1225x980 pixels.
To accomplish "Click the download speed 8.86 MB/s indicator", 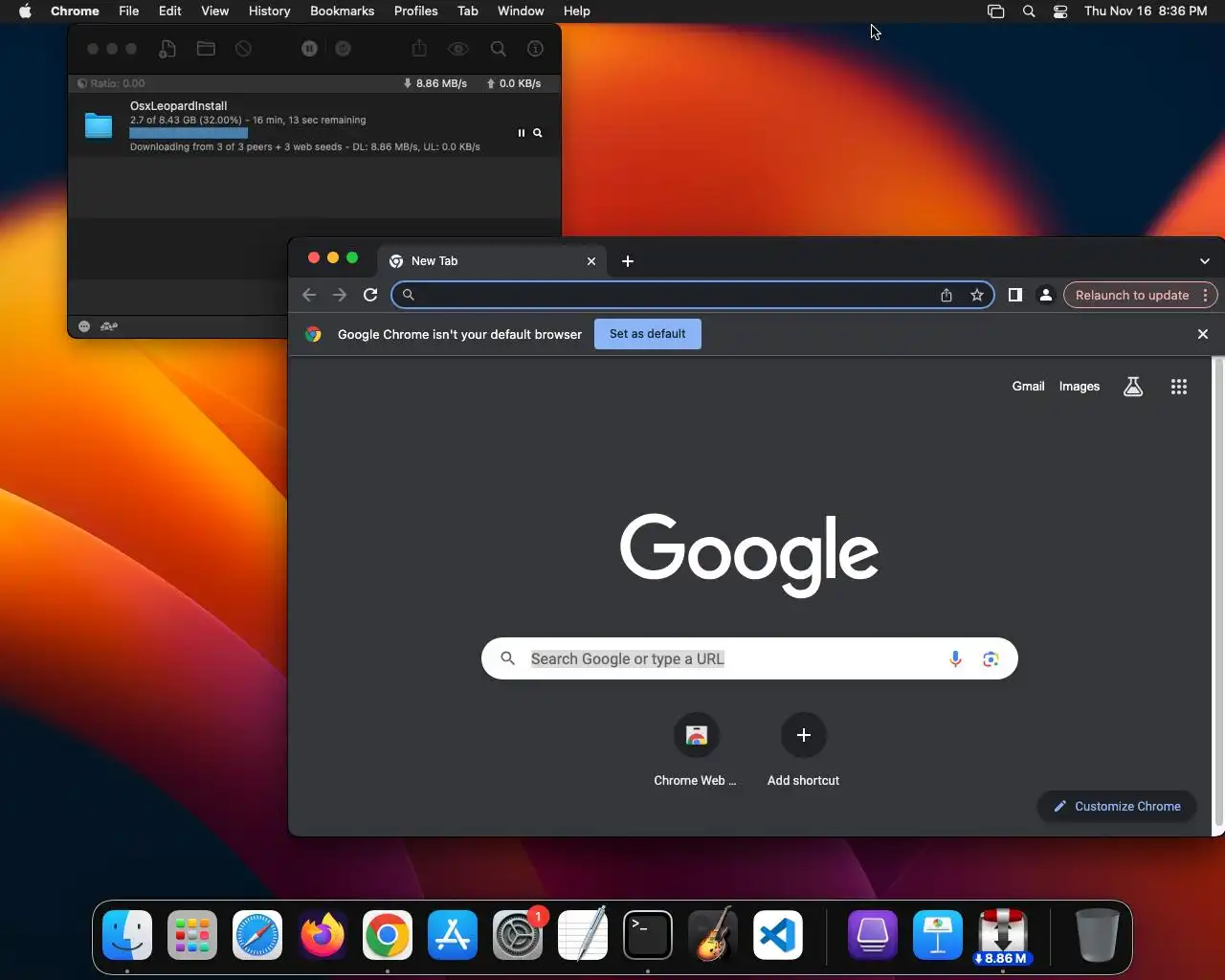I will (x=434, y=83).
